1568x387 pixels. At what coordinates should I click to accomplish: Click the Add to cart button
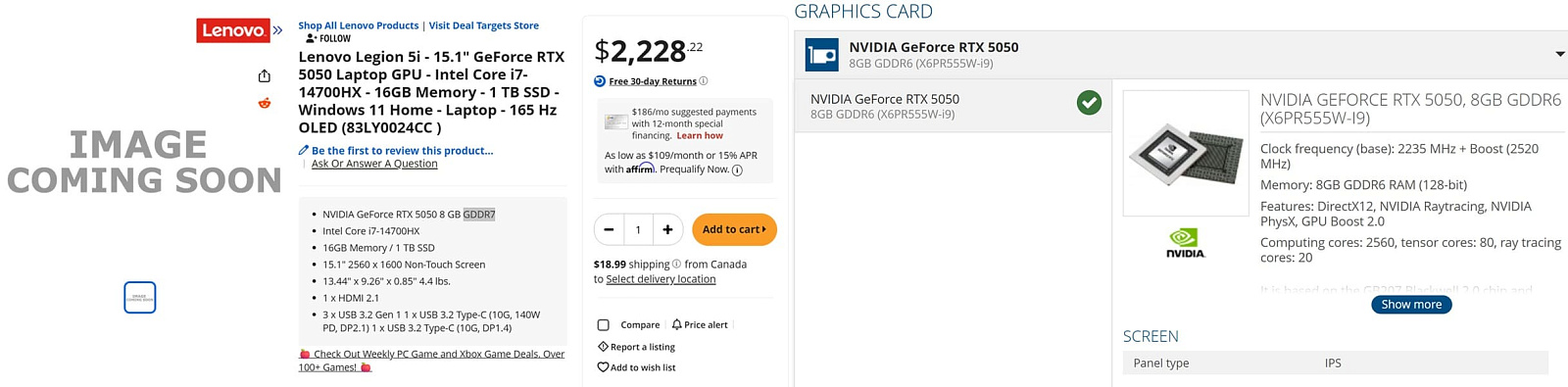coord(734,229)
